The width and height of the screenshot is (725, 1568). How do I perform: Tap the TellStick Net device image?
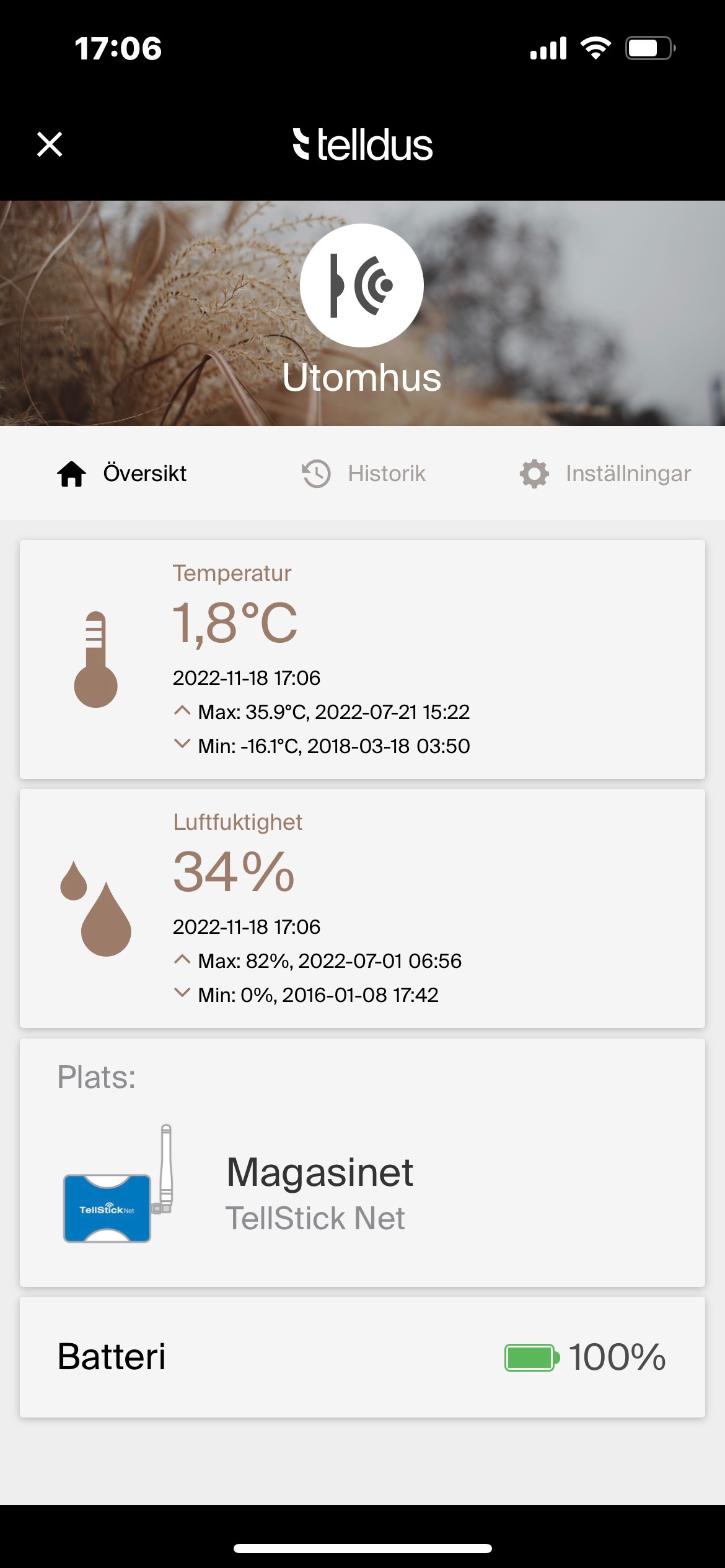coord(118,1184)
